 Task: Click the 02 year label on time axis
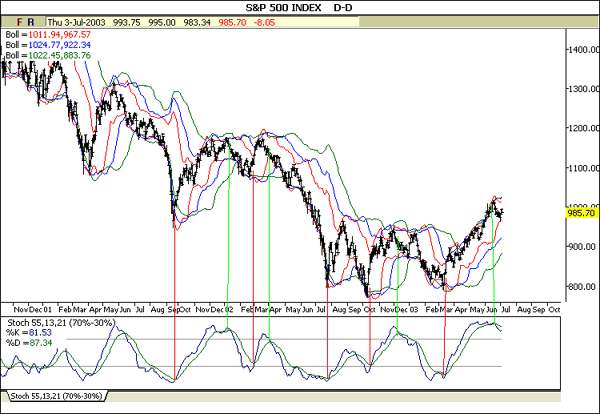[x=229, y=309]
